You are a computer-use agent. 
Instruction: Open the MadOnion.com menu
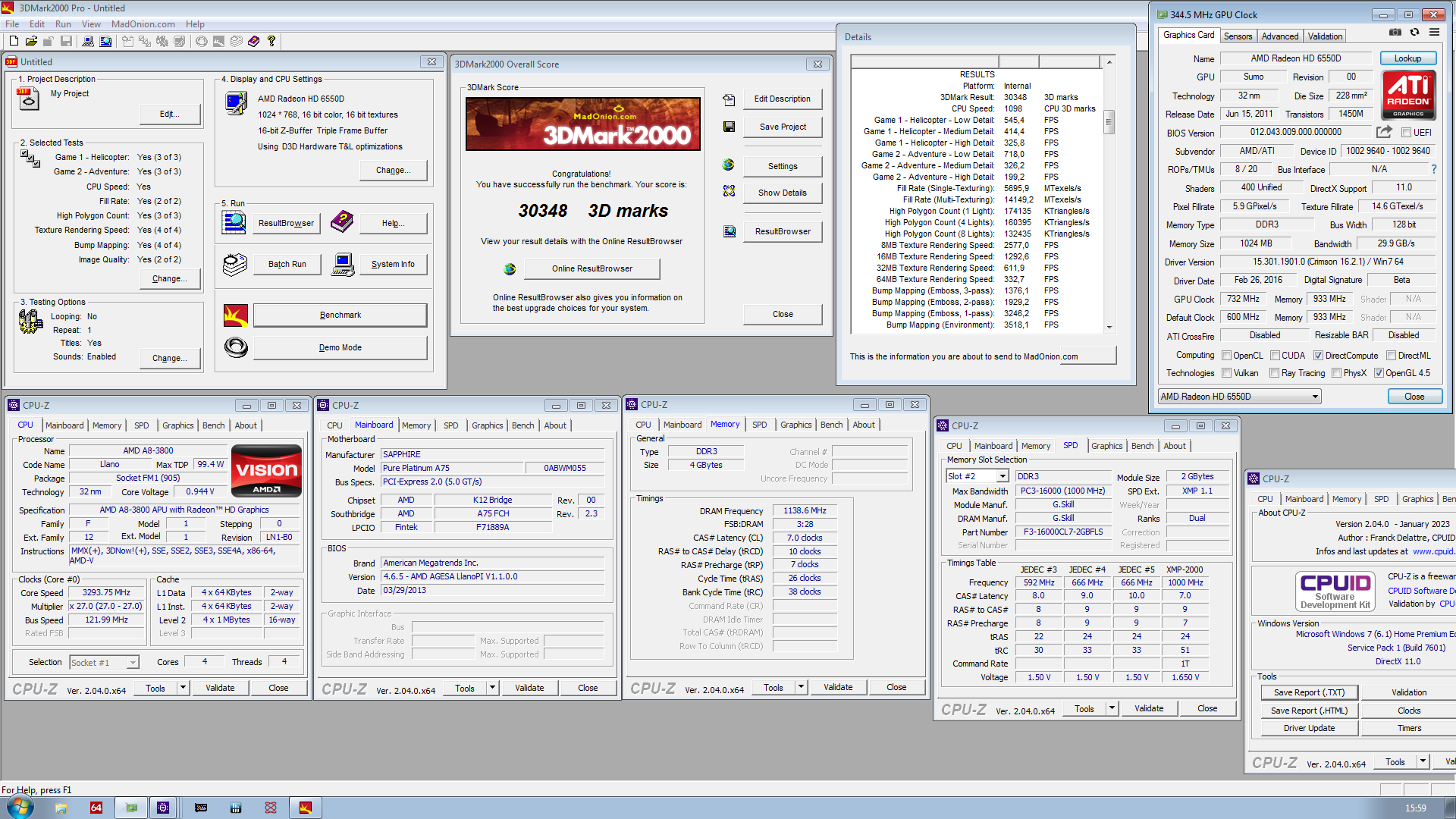coord(143,24)
